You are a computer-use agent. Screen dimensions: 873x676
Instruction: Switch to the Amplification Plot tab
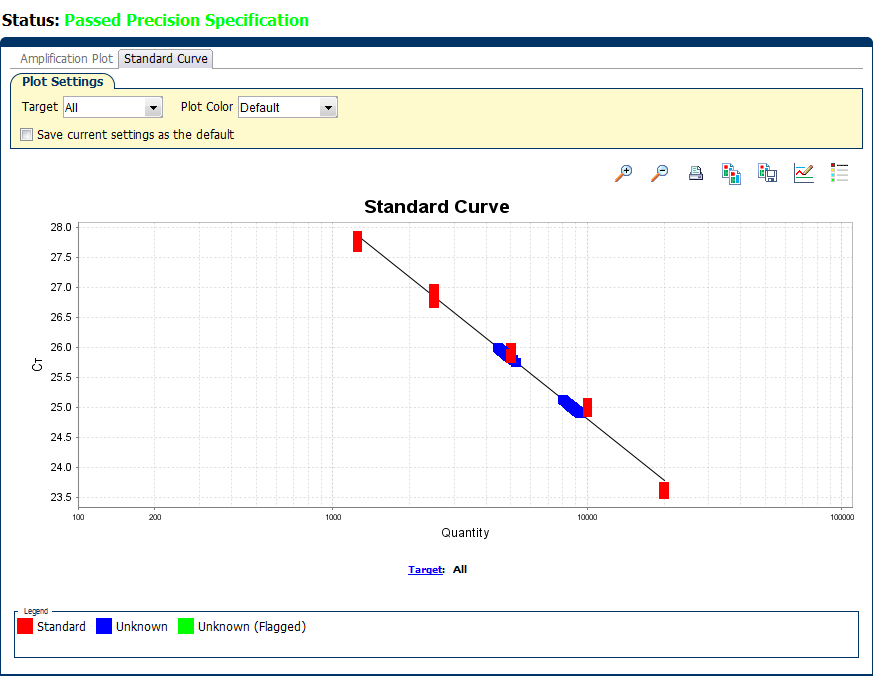(x=67, y=59)
